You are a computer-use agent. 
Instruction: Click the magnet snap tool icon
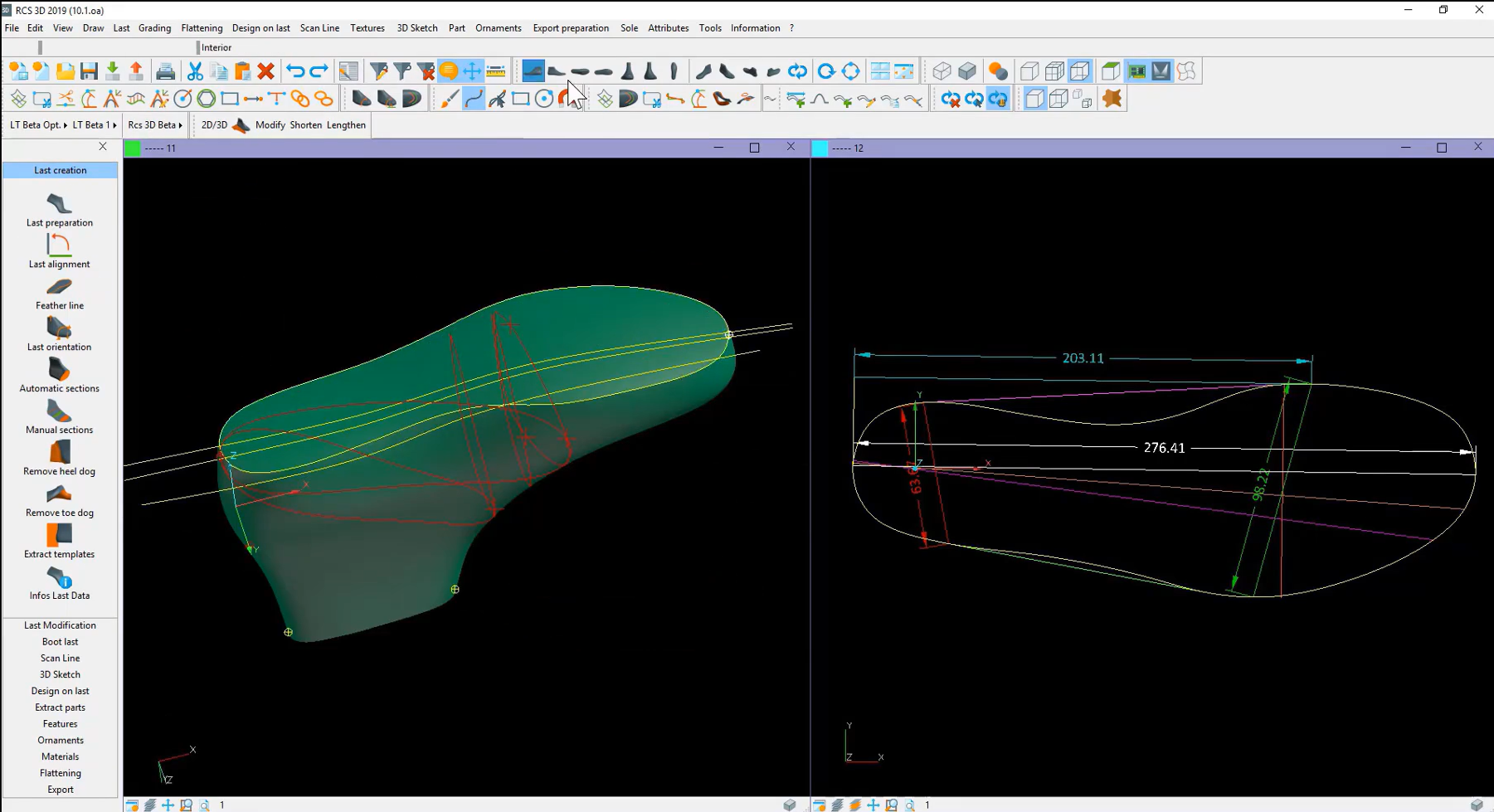564,99
